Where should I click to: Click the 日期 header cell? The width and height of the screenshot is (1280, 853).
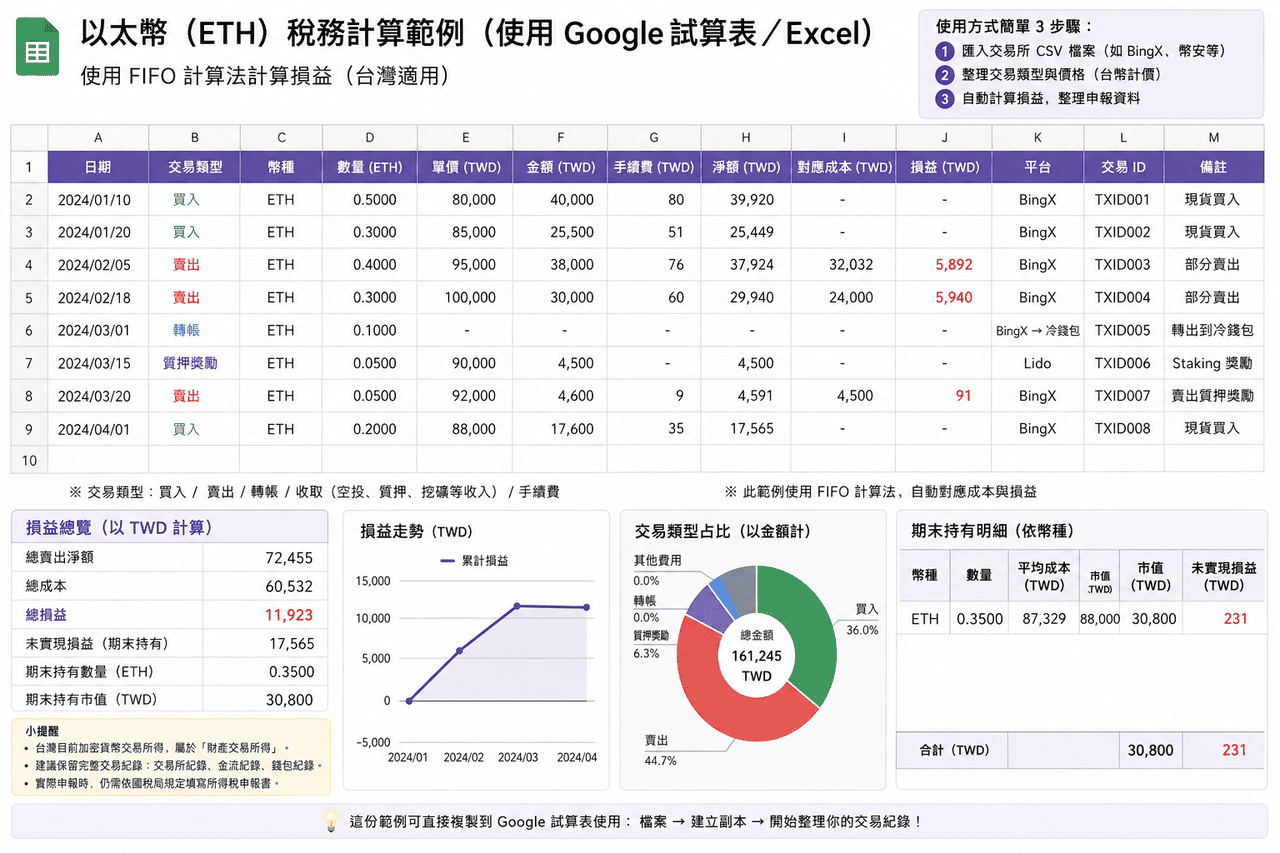(x=98, y=167)
